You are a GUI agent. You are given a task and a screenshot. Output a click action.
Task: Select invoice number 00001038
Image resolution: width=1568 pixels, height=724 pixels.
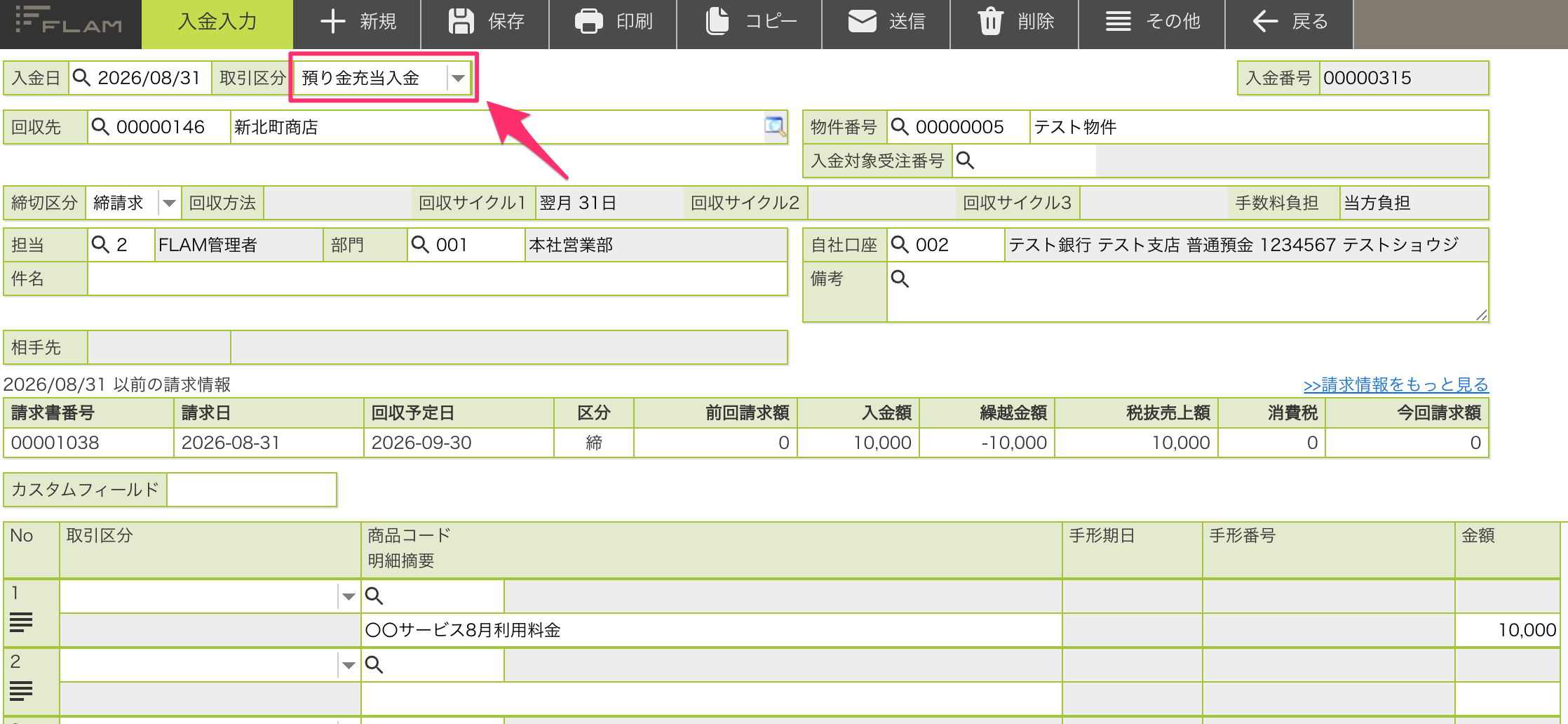55,443
